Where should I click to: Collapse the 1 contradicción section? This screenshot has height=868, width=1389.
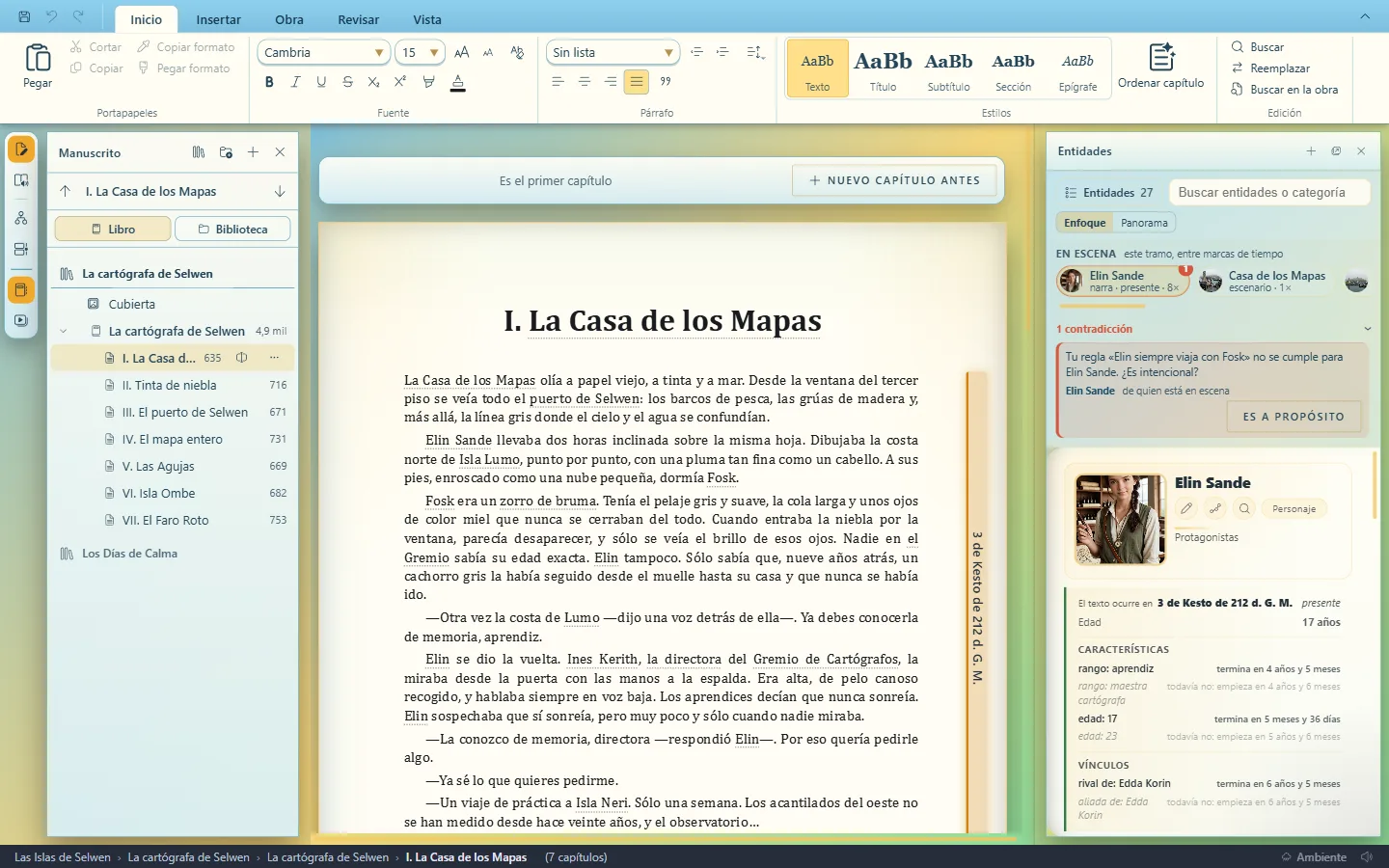click(1367, 329)
